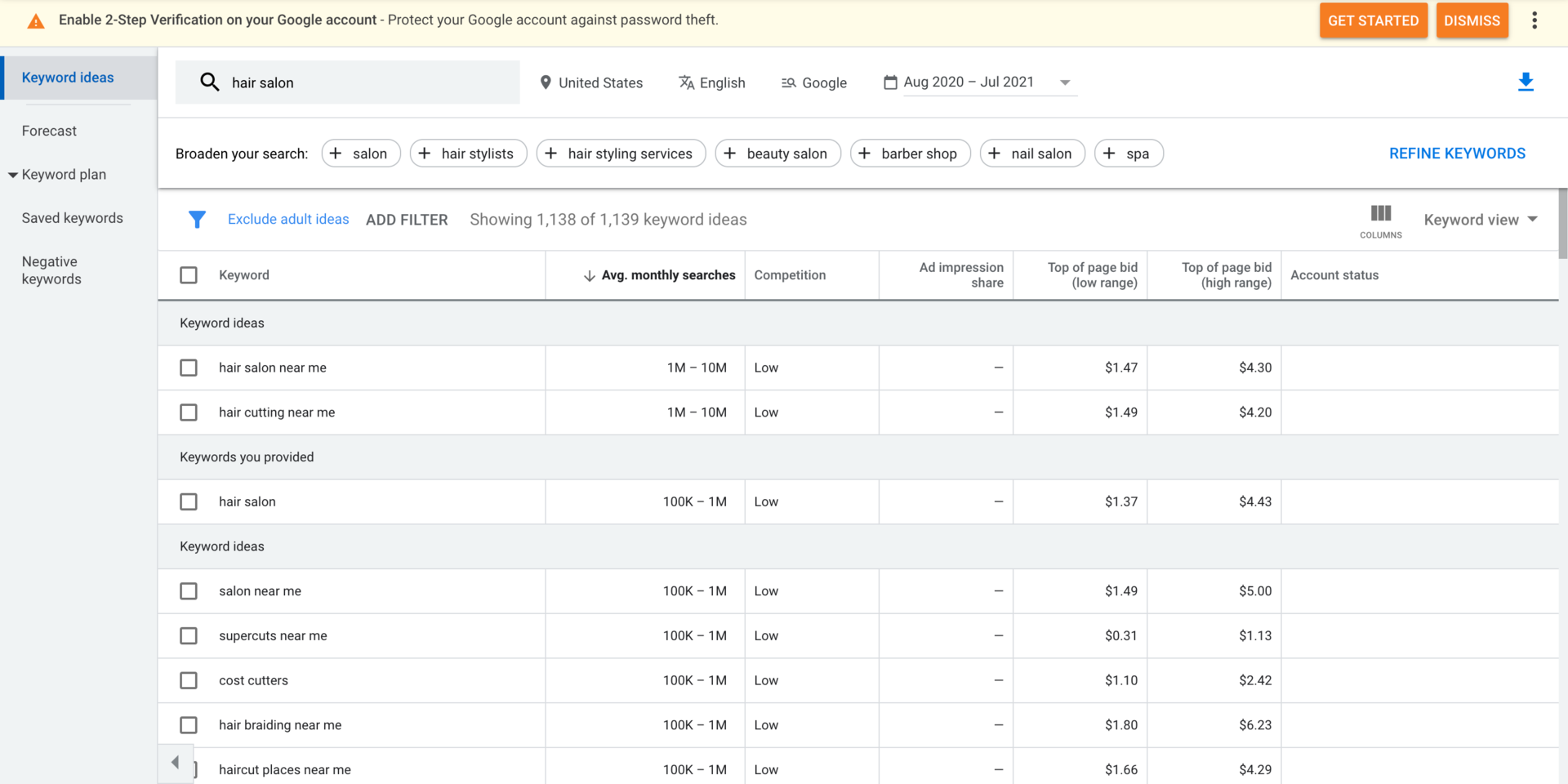The image size is (1568, 784).
Task: Switch to the Forecast page
Action: pos(49,131)
